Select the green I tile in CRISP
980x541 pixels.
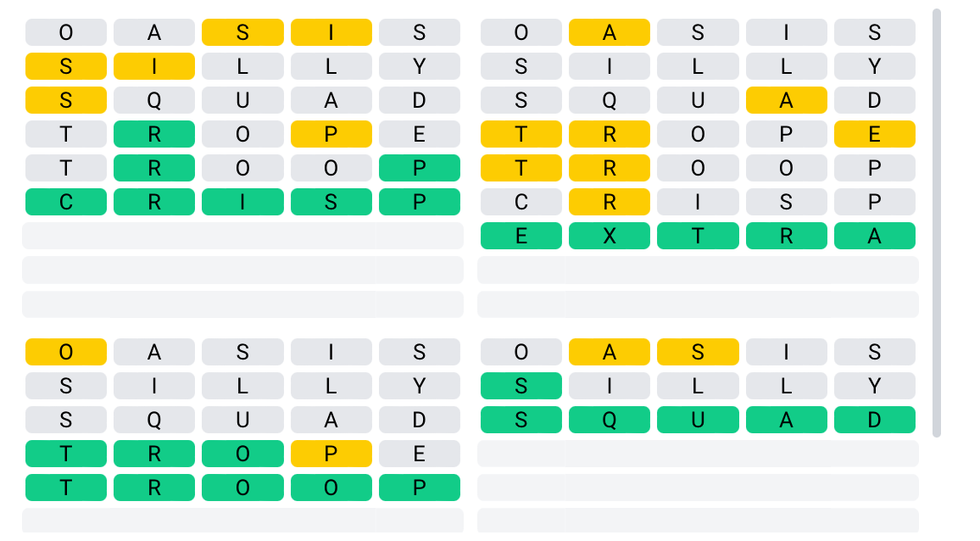pos(243,202)
